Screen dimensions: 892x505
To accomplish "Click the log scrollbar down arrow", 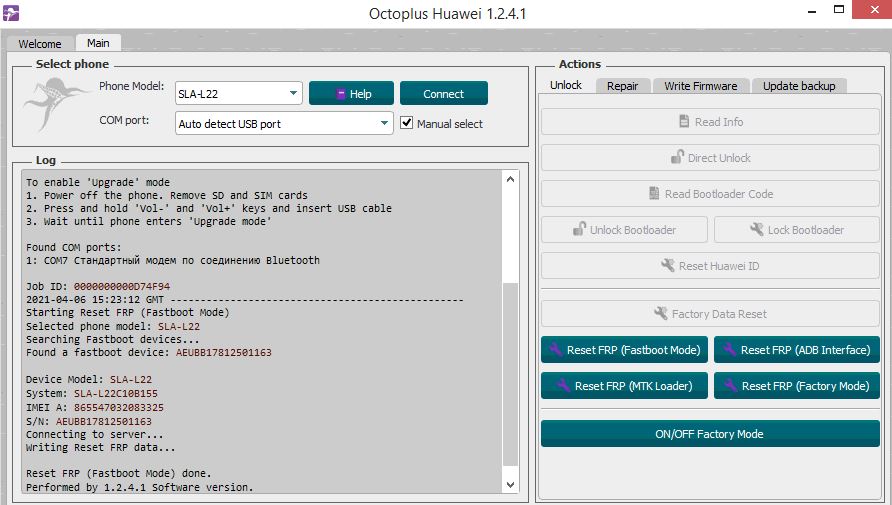I will [x=510, y=485].
